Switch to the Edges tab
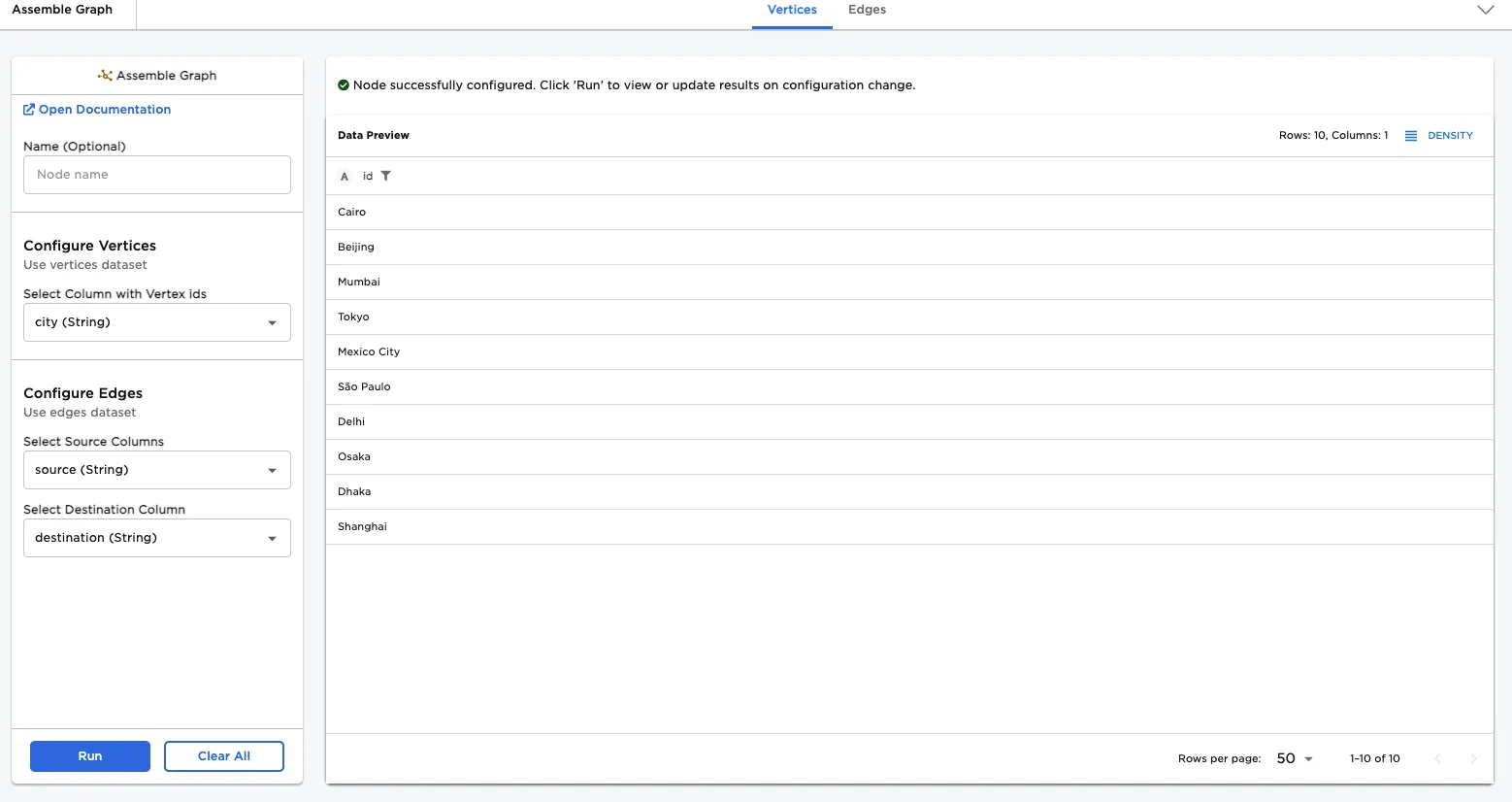1512x802 pixels. tap(867, 10)
